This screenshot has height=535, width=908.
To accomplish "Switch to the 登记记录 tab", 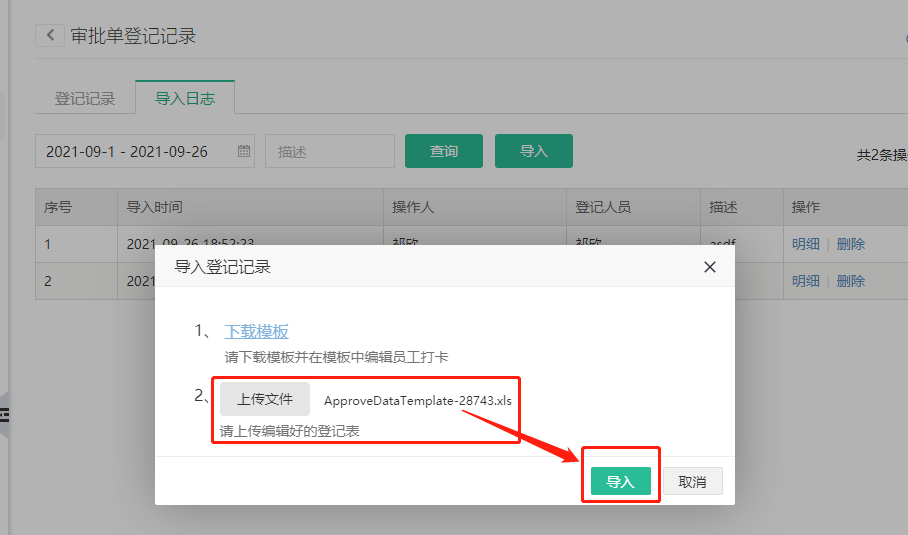I will 85,98.
